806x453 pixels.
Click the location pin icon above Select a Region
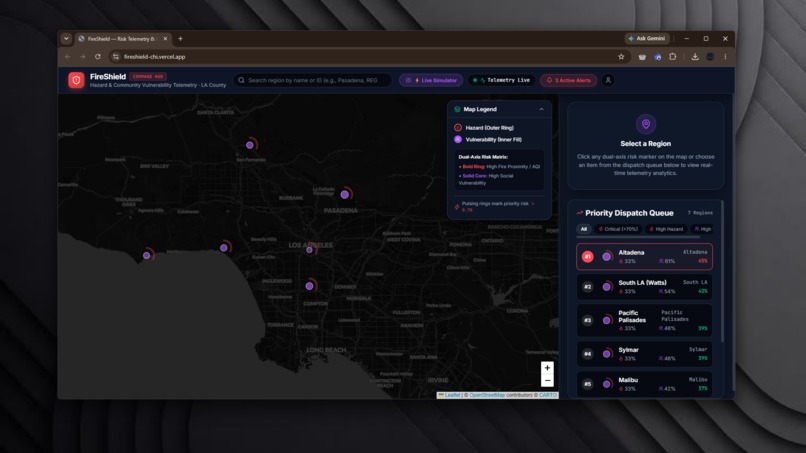646,124
